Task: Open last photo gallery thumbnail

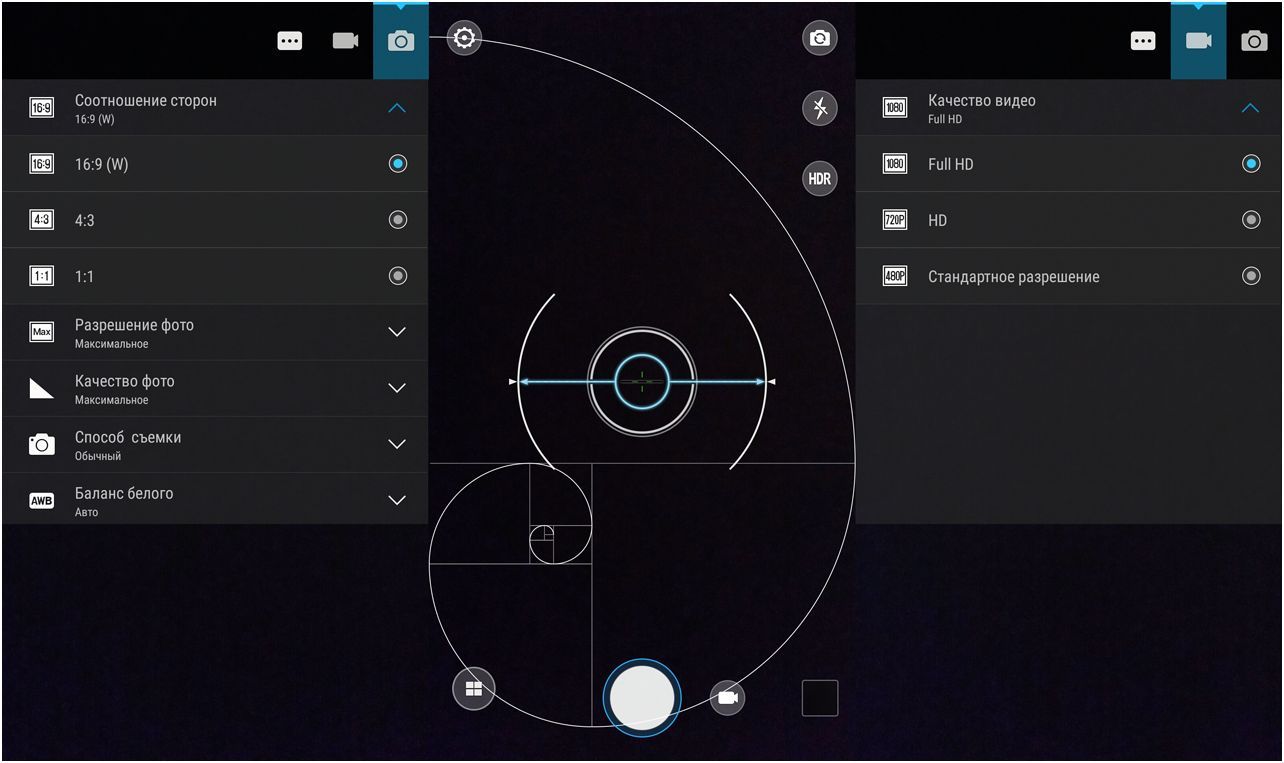Action: point(819,698)
